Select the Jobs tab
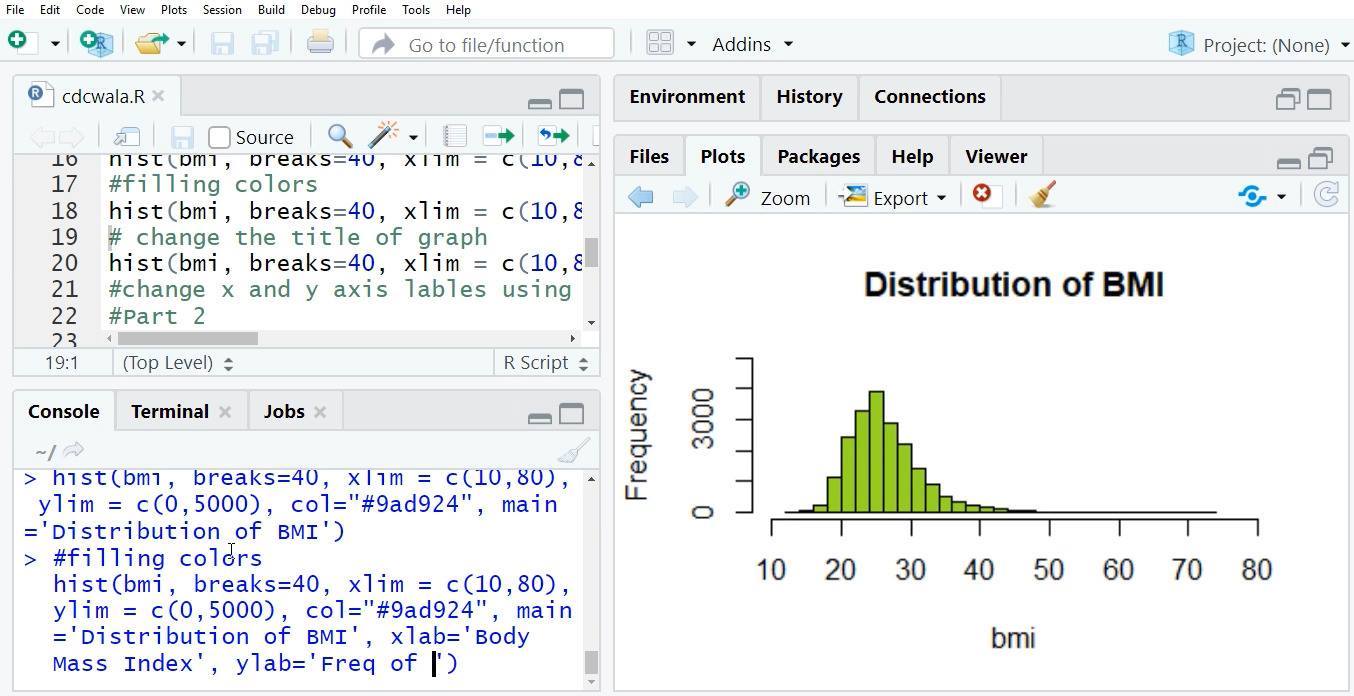The height and width of the screenshot is (696, 1354). (284, 411)
